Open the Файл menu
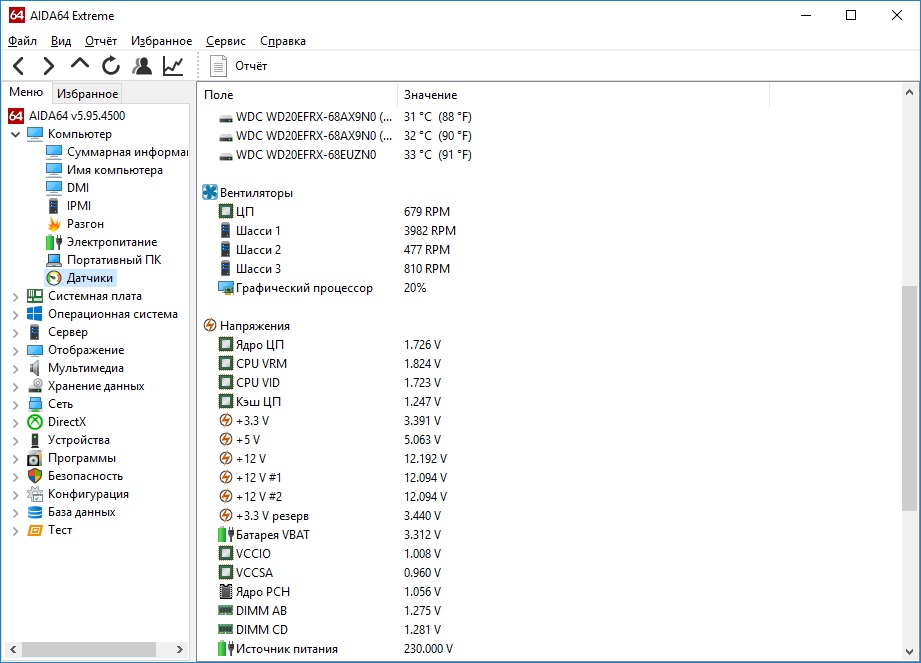This screenshot has height=663, width=921. (x=22, y=41)
